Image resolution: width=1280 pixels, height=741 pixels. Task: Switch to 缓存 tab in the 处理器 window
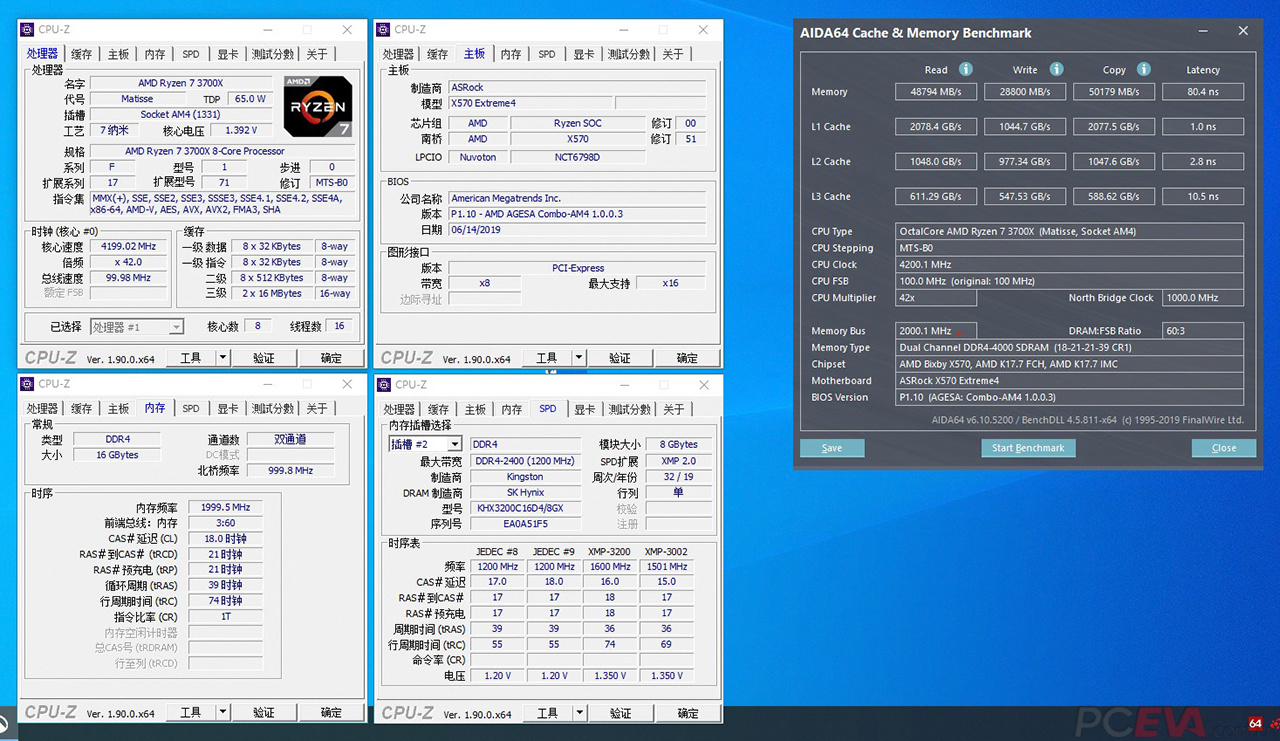[x=81, y=54]
